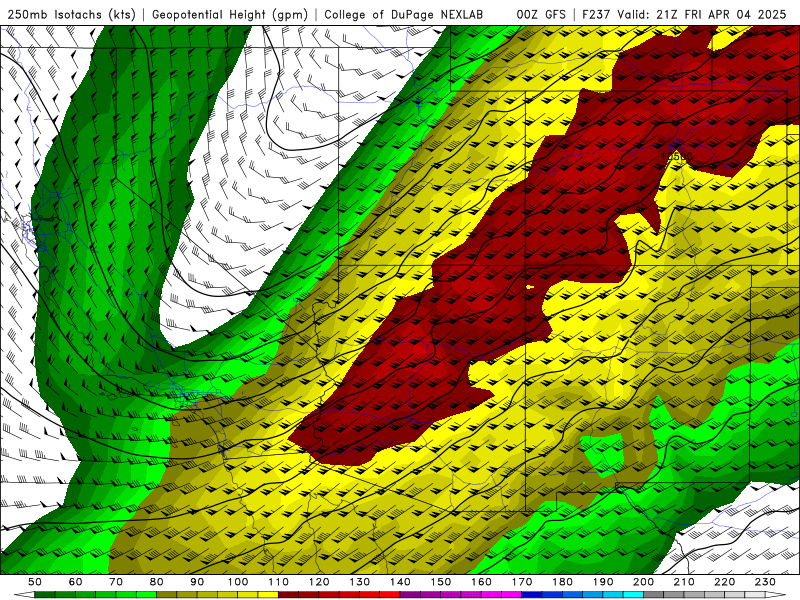Click the gray swatch right of the 200 tick

click(x=654, y=595)
